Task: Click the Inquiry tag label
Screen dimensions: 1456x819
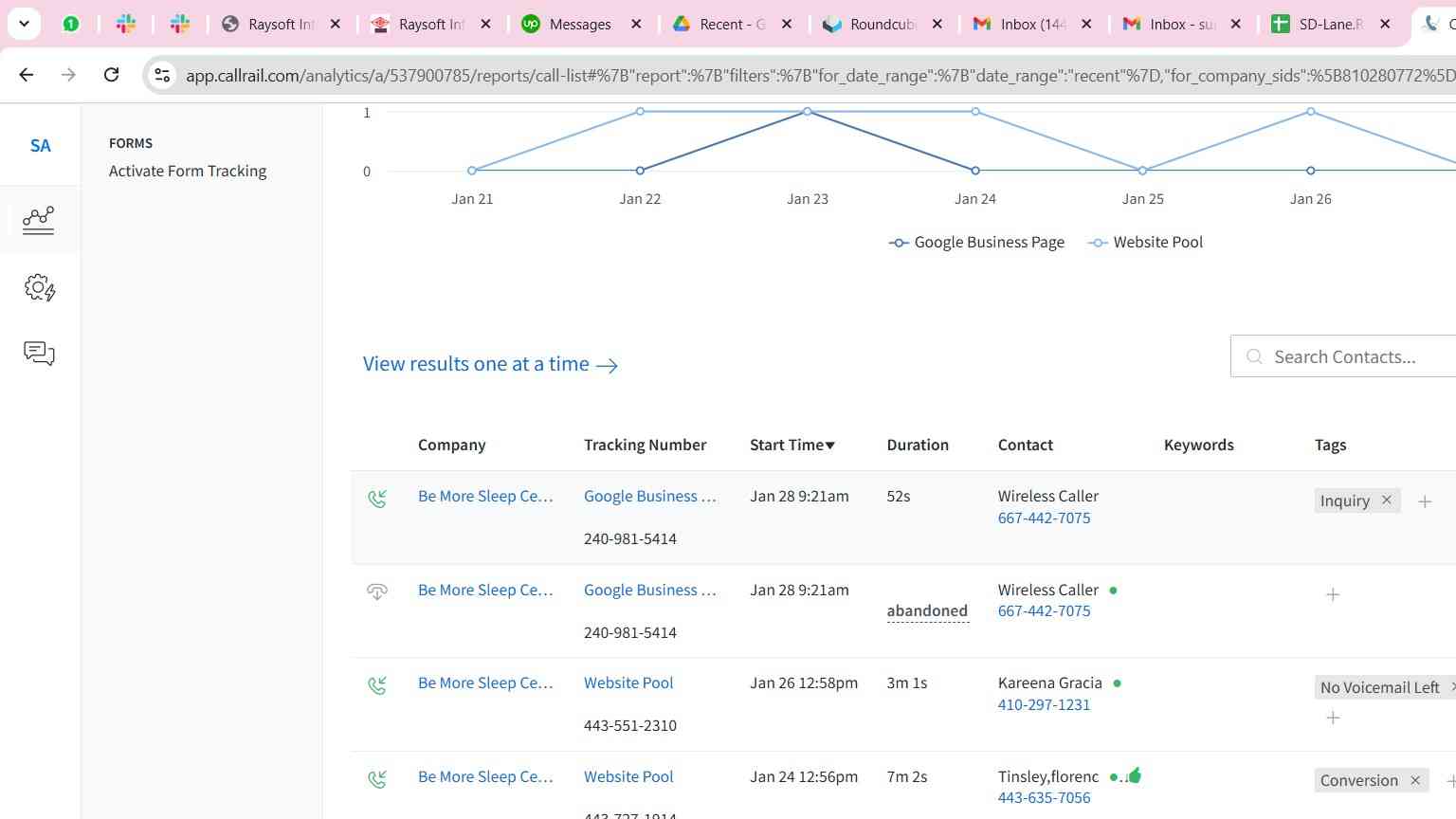Action: coord(1344,500)
